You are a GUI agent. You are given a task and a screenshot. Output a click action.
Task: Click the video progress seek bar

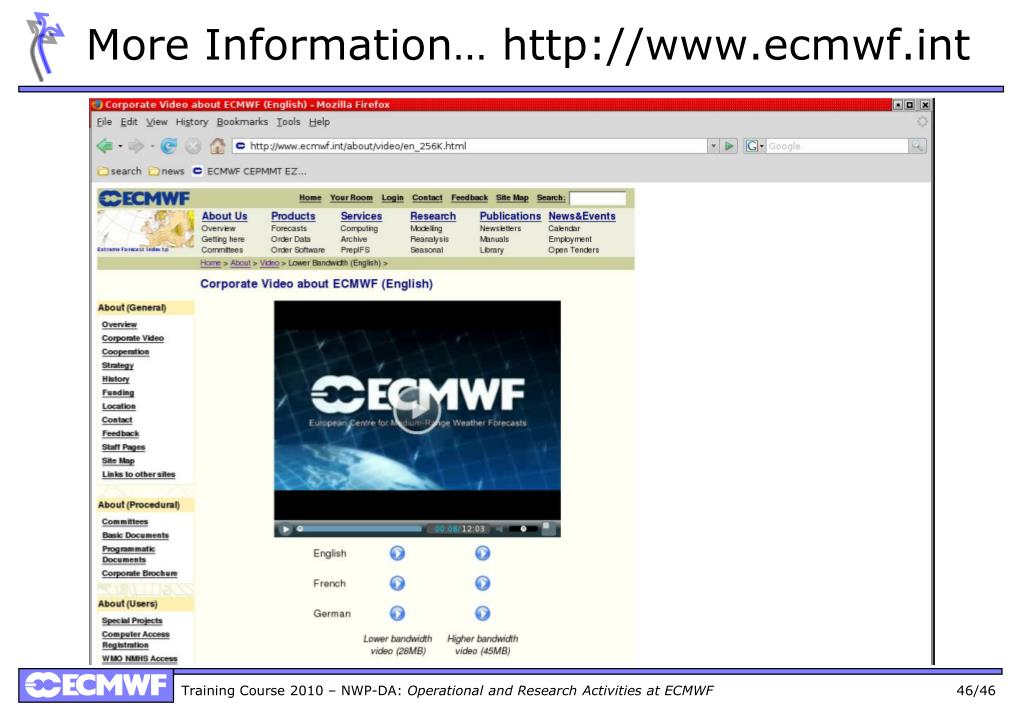click(359, 529)
